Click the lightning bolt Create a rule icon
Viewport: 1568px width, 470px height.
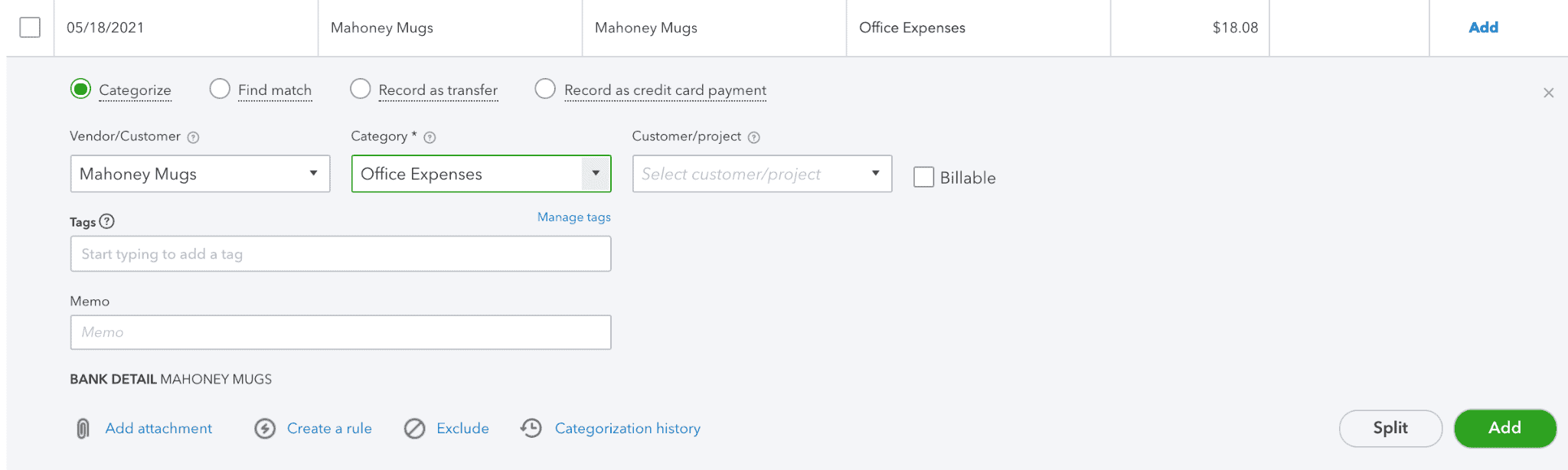click(x=265, y=429)
